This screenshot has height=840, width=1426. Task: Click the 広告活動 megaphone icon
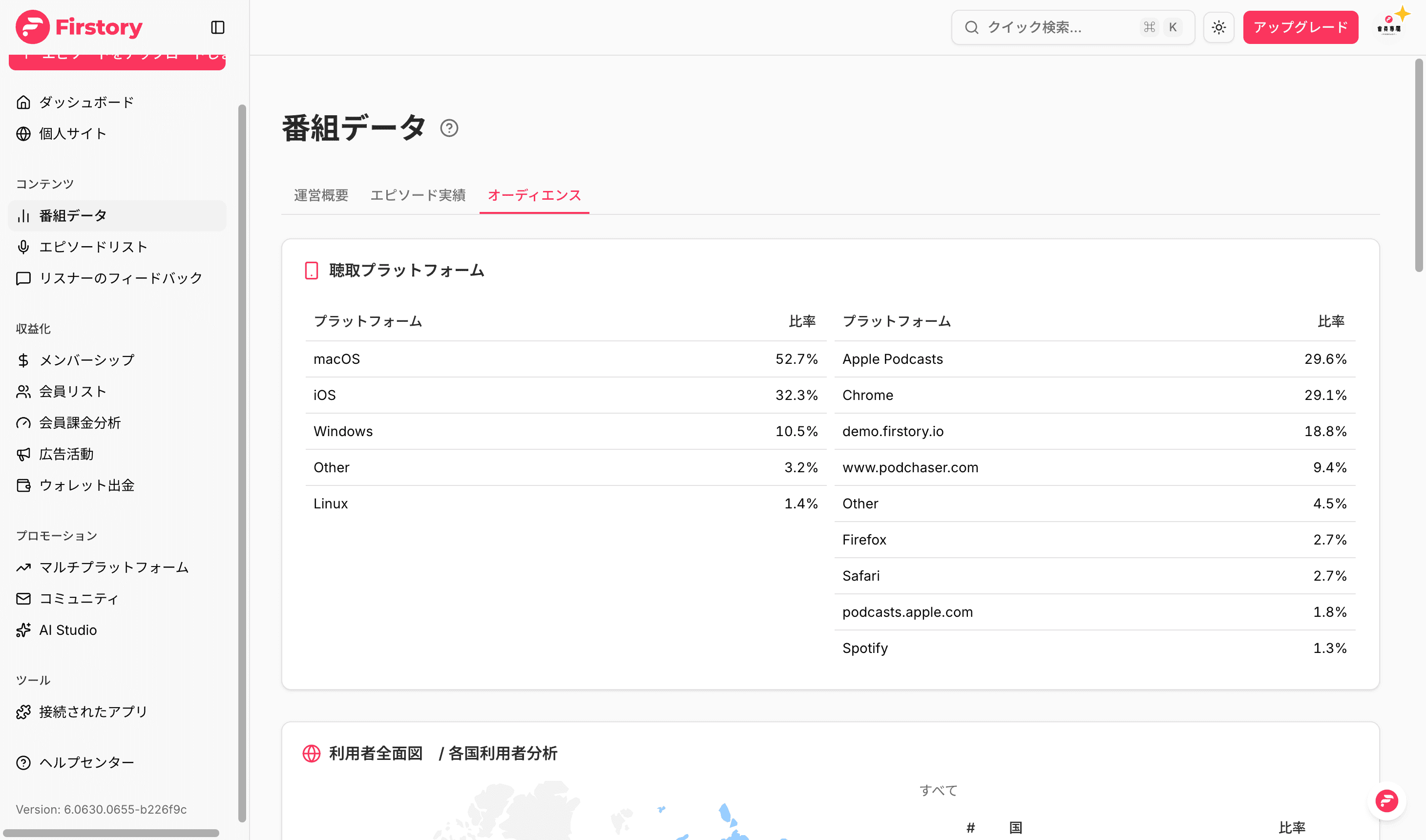pos(23,454)
